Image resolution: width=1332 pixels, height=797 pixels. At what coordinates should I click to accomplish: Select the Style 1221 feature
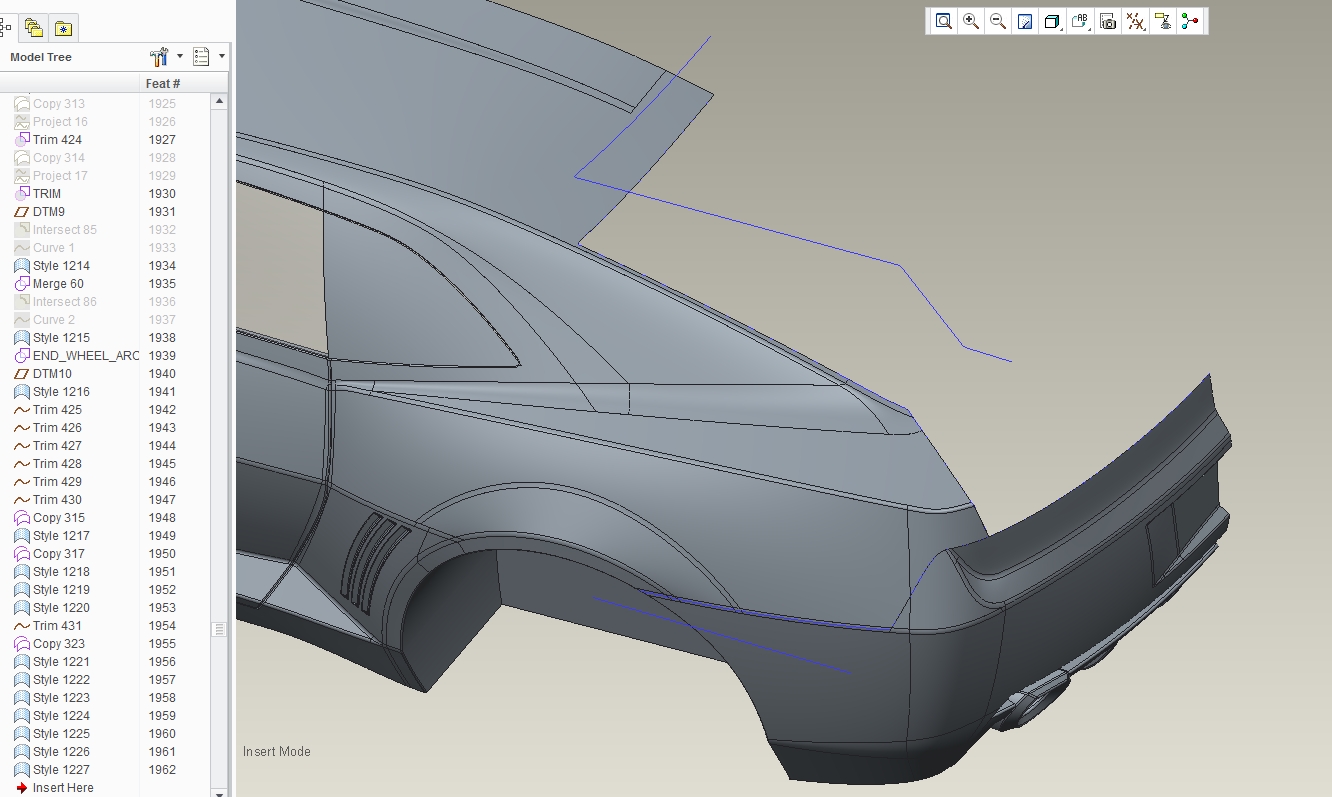click(x=61, y=662)
